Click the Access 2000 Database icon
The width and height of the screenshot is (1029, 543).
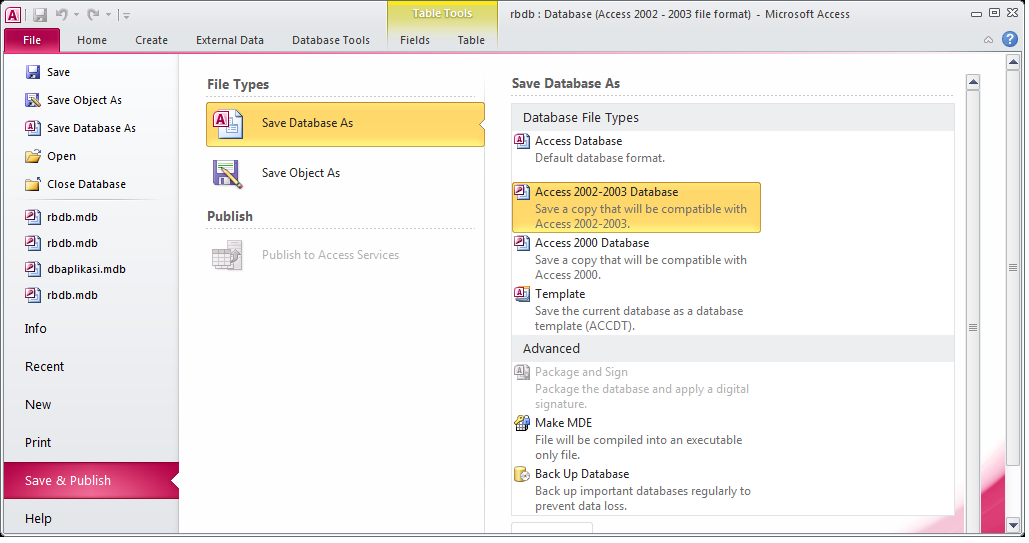(x=522, y=243)
